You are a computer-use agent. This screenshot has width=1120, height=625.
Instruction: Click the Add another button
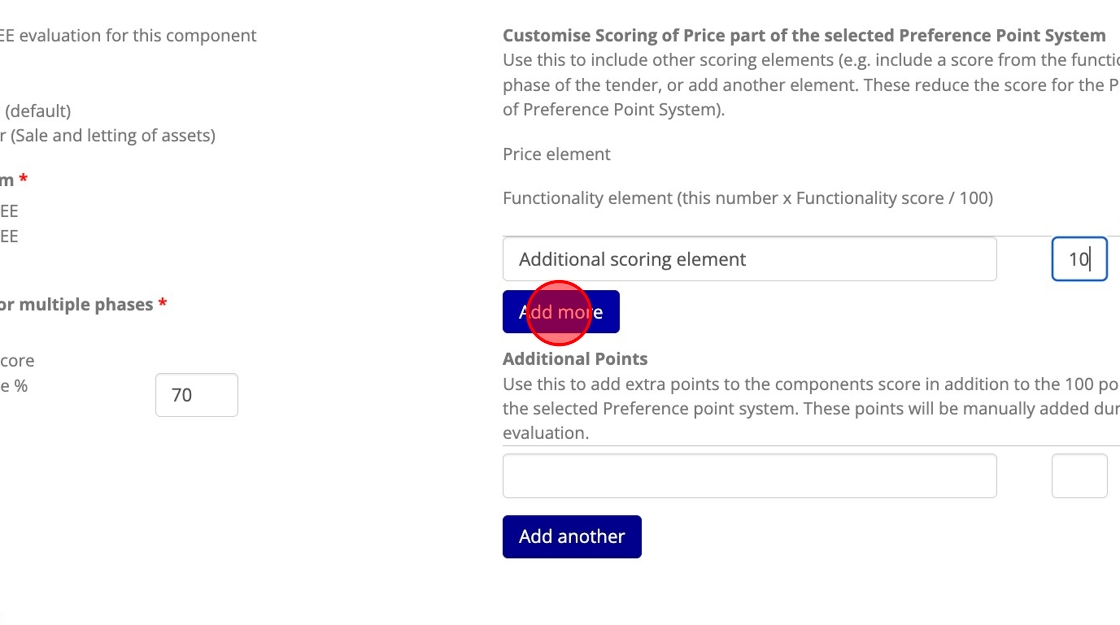click(571, 536)
